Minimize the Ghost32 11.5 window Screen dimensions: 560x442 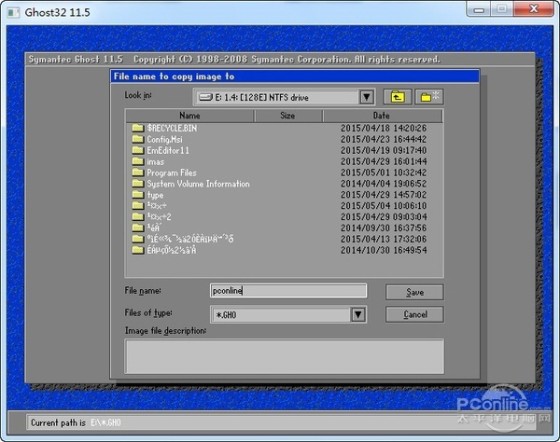[479, 9]
